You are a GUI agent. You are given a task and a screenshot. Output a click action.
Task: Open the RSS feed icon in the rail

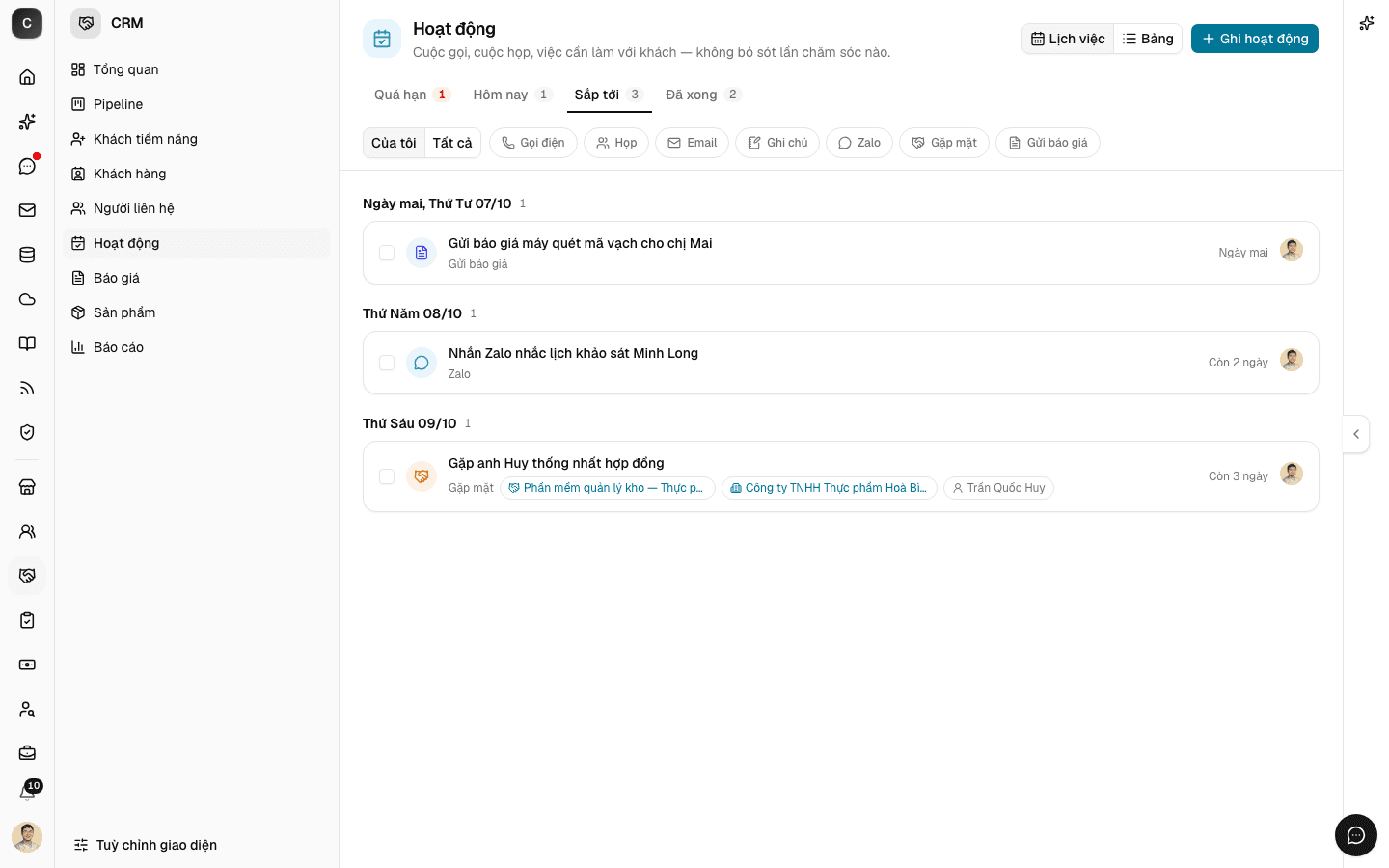click(27, 388)
